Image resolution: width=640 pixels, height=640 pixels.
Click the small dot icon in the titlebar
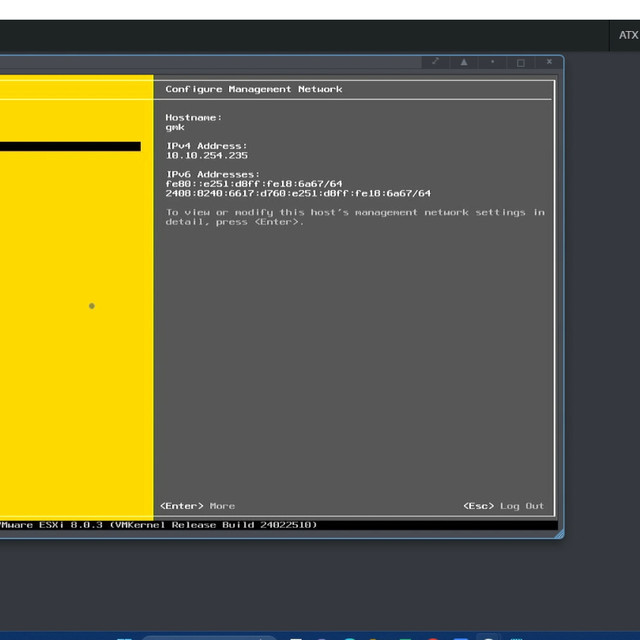[x=493, y=62]
